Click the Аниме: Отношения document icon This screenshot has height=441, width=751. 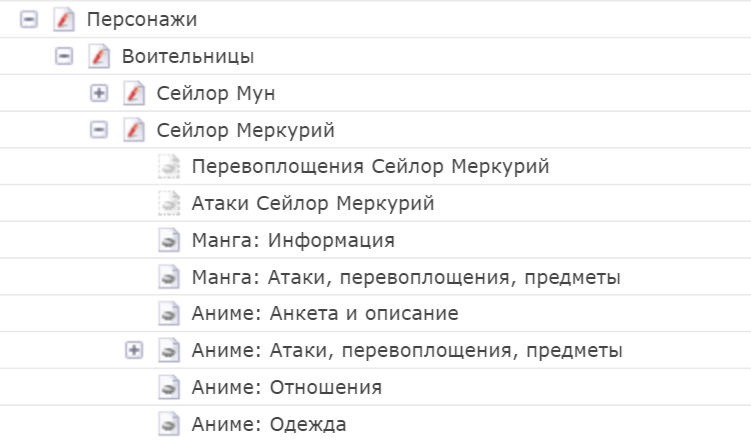[169, 388]
